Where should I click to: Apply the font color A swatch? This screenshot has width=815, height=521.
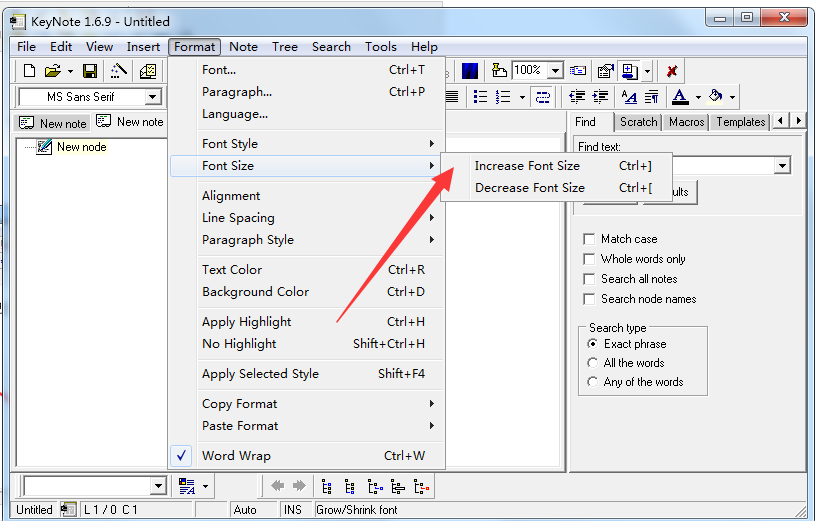(x=680, y=97)
